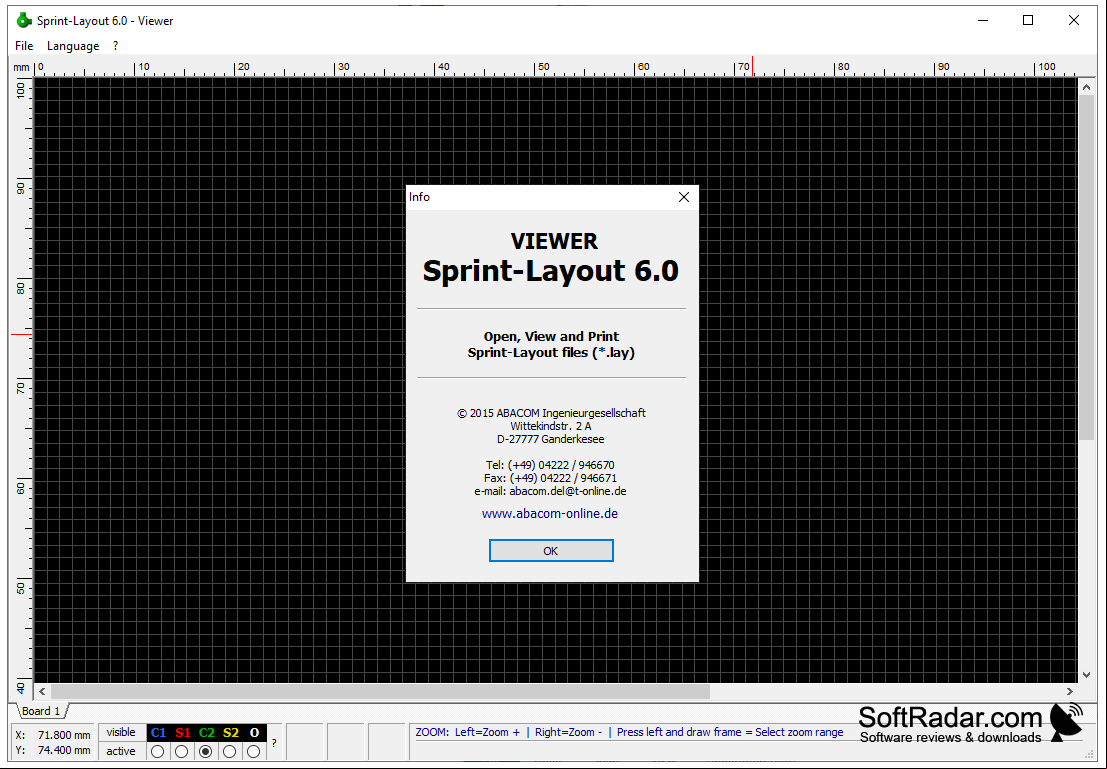Click the X coordinate value 71.800 mm
This screenshot has height=769, width=1107.
click(64, 735)
